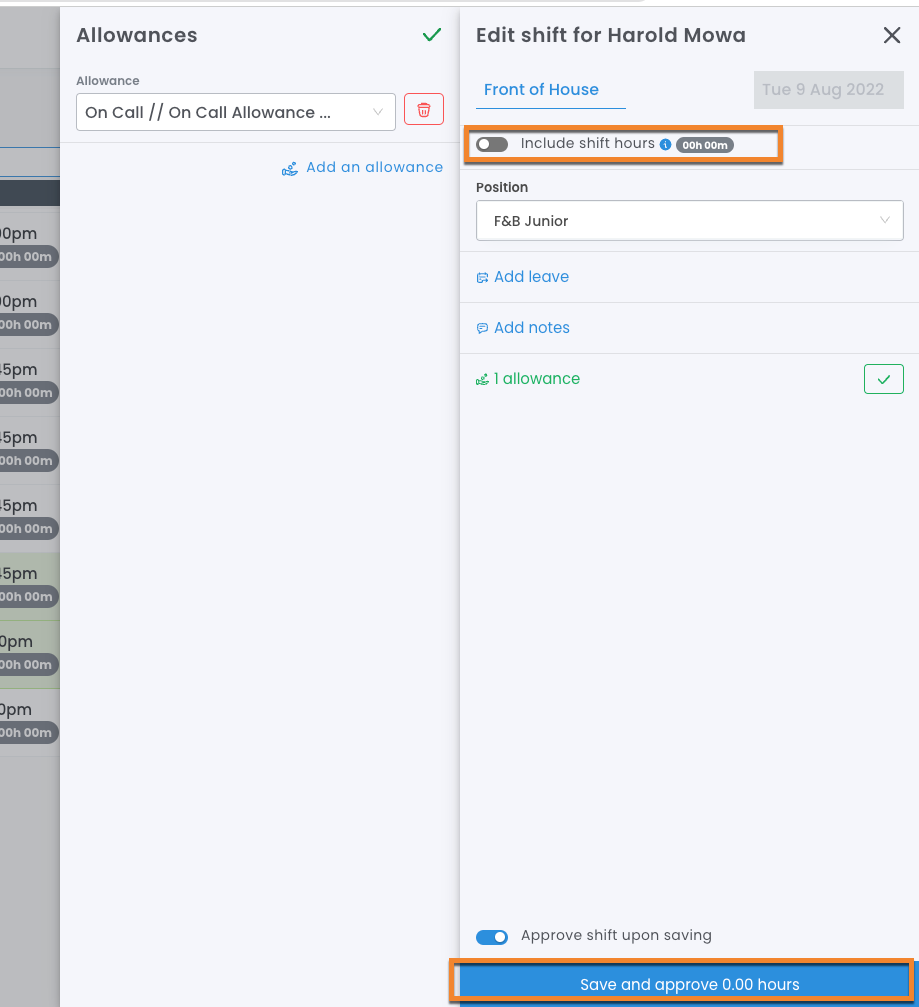This screenshot has width=919, height=1007.
Task: Click the Add an allowance link
Action: (x=374, y=167)
